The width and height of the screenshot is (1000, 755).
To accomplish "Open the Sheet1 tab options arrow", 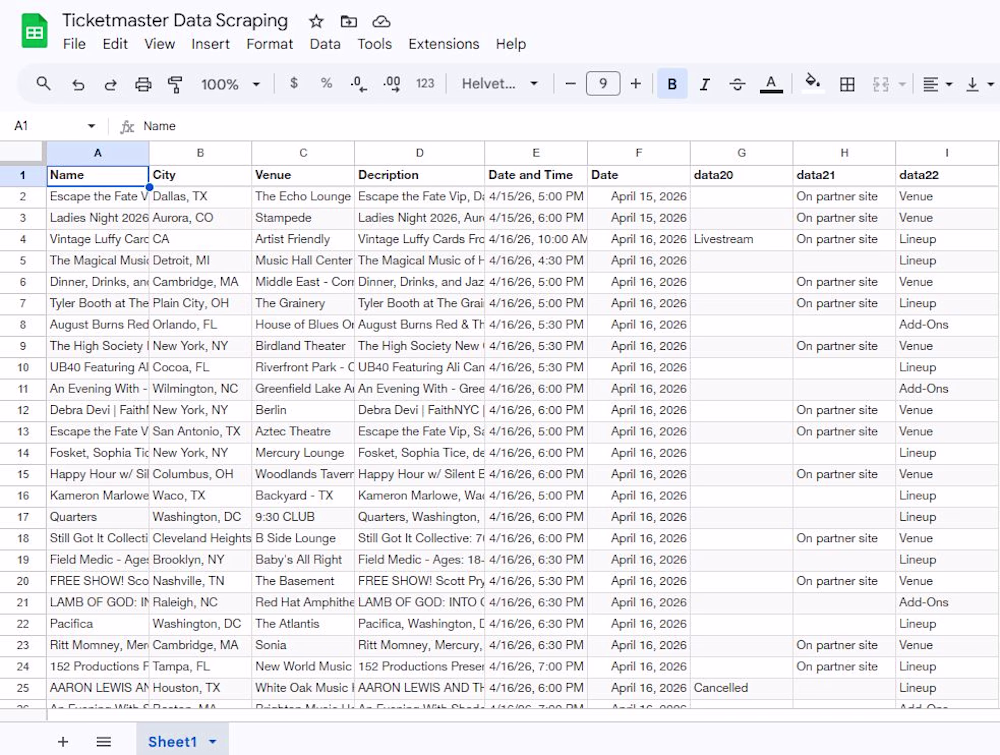I will point(213,742).
